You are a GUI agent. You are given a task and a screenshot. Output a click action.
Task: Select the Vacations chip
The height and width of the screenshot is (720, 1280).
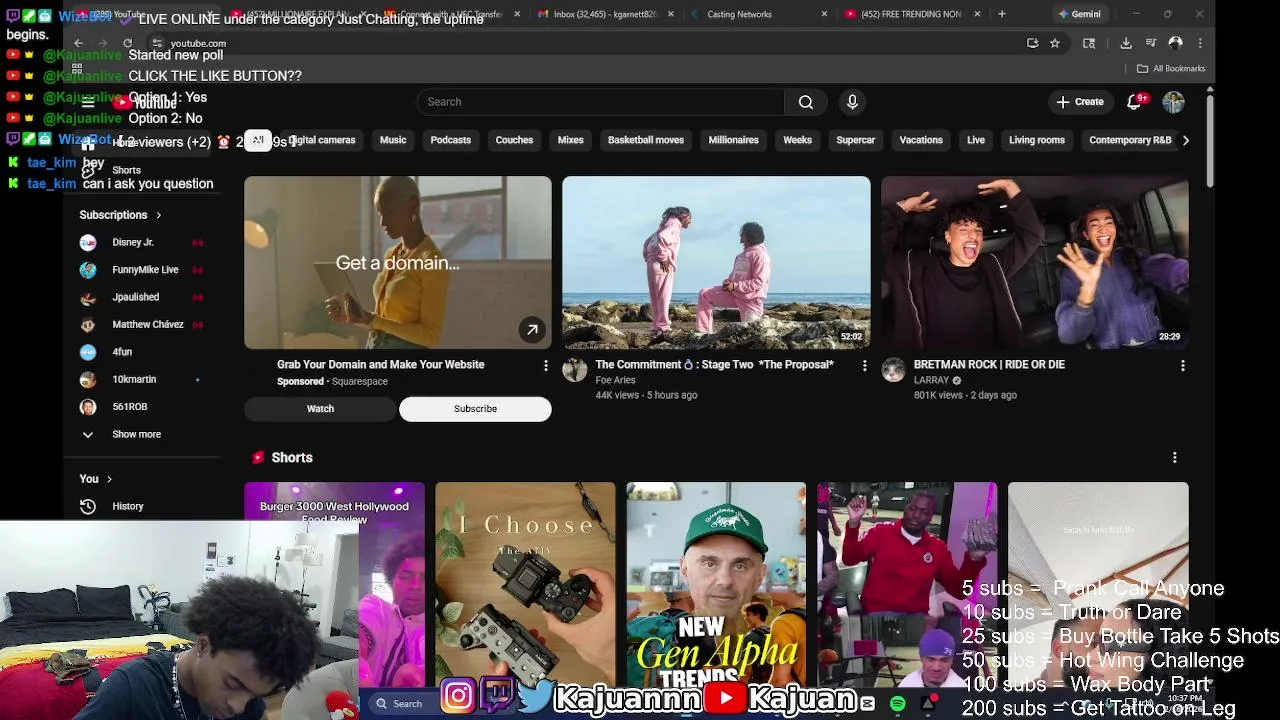(x=921, y=140)
